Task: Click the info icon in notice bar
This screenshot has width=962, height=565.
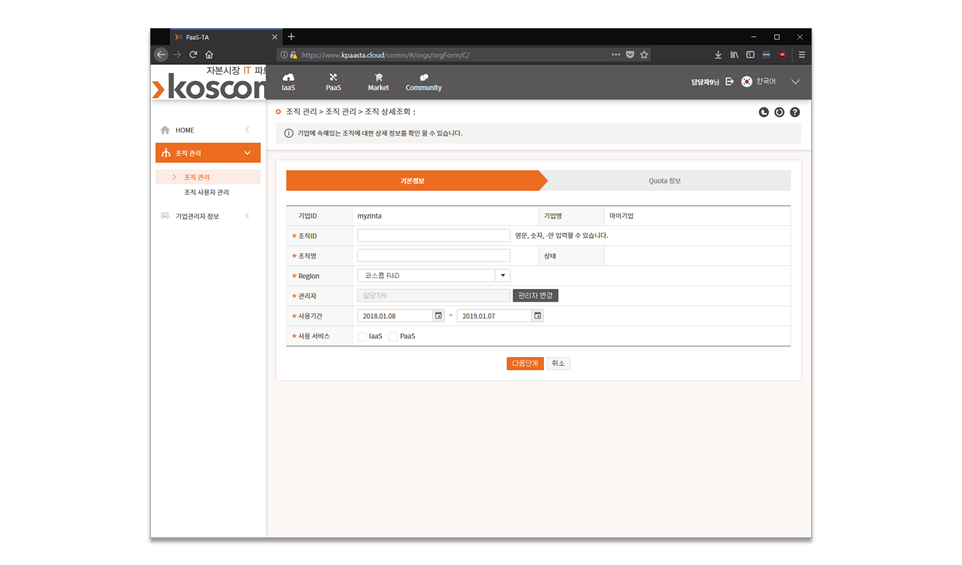Action: [x=288, y=133]
